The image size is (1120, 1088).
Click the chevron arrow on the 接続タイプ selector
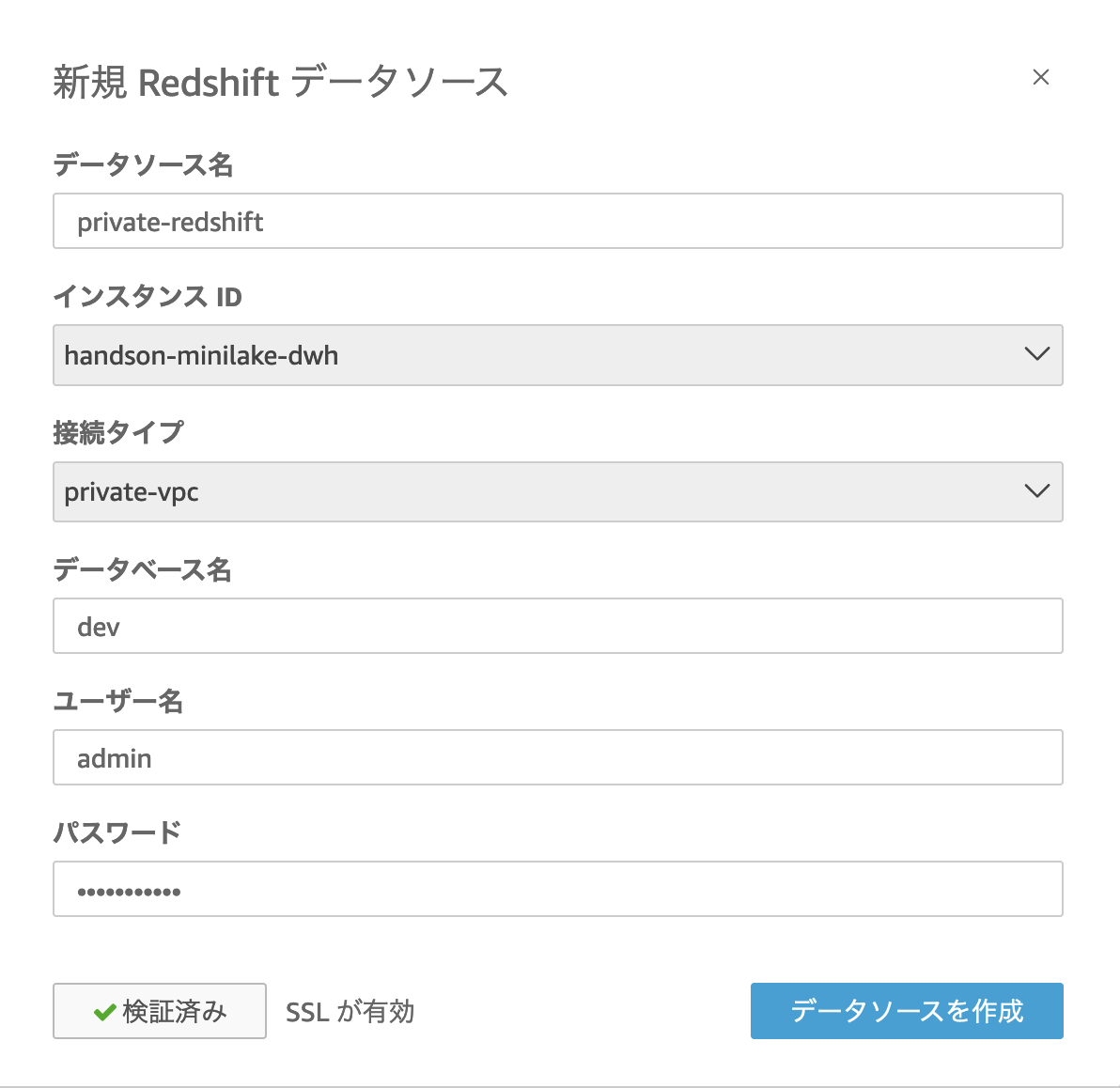[1036, 490]
